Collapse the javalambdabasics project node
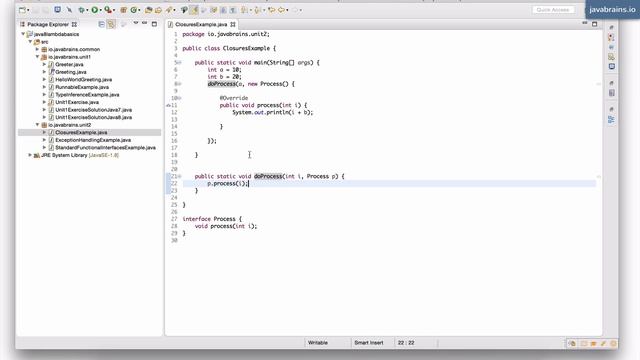The width and height of the screenshot is (640, 360). [23, 34]
